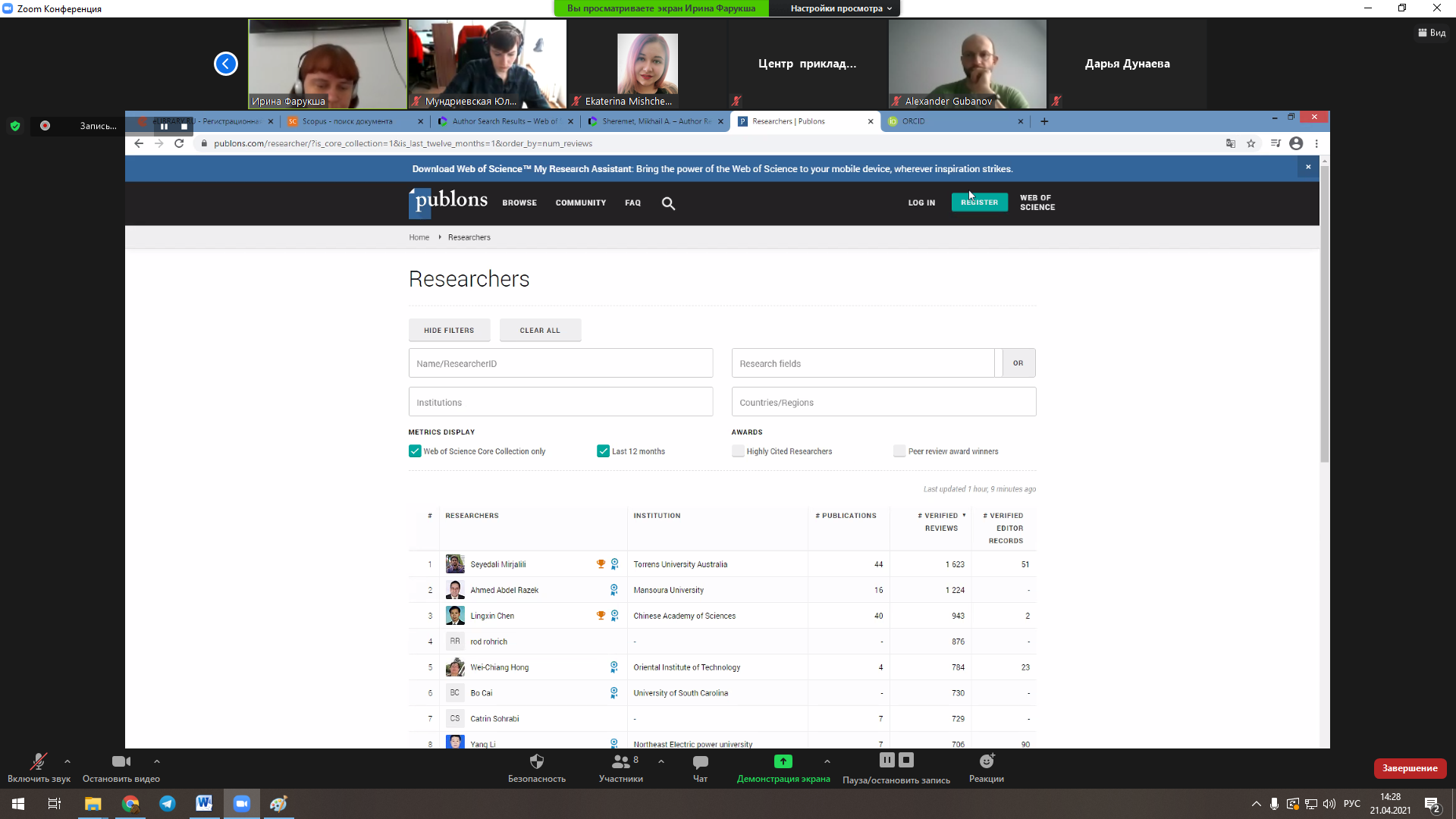Unmute microphone in Zoom
This screenshot has height=819, width=1456.
[39, 768]
